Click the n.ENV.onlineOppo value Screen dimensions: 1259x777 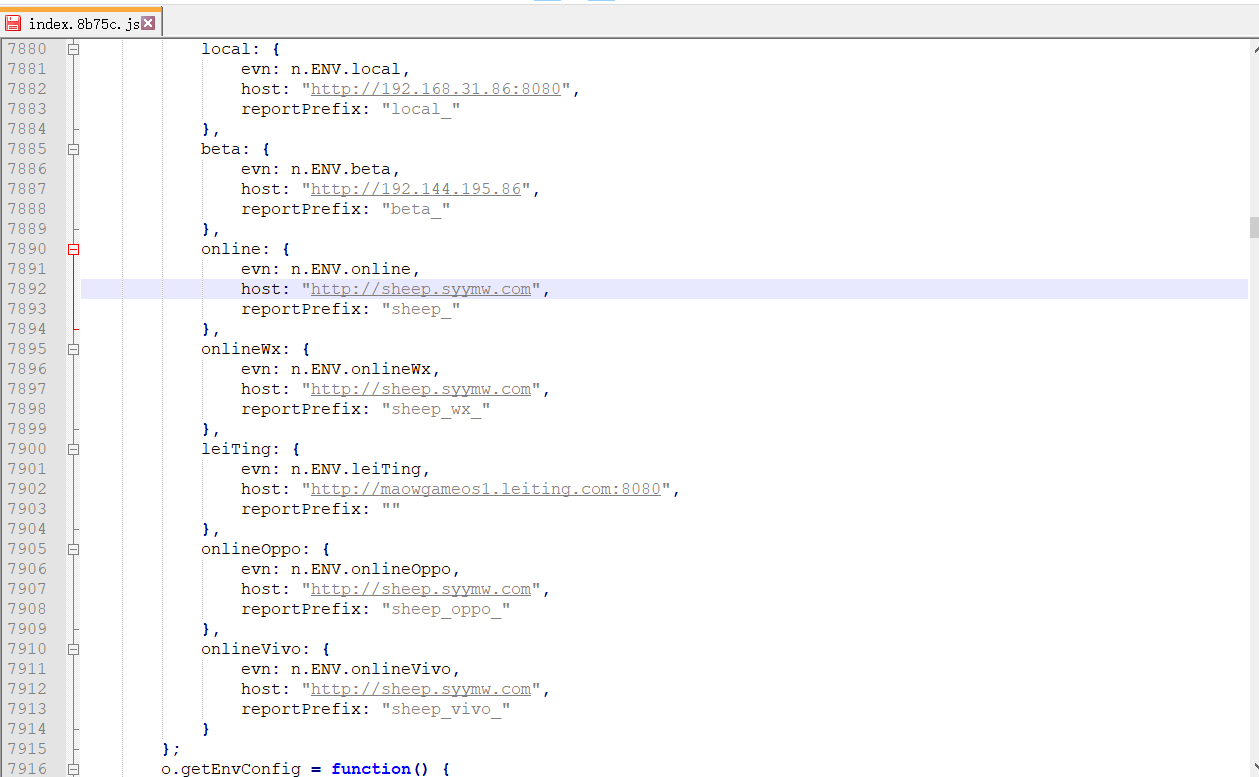pos(371,569)
